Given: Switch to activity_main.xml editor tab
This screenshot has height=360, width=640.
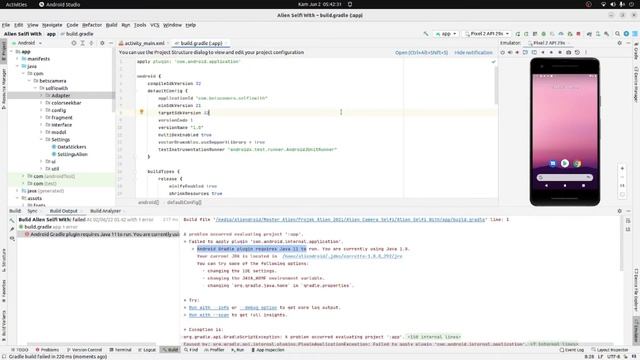Looking at the screenshot, I should click(144, 43).
